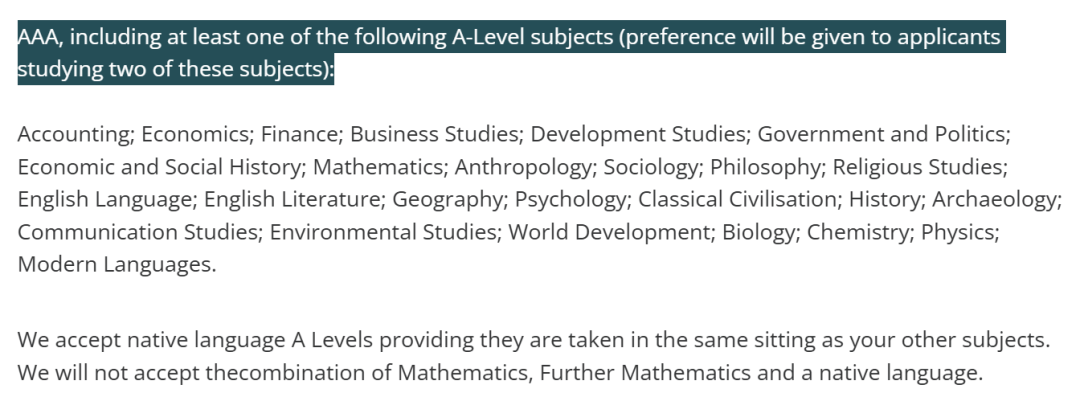Click the 'World Development' subject
The image size is (1080, 397).
tap(609, 232)
